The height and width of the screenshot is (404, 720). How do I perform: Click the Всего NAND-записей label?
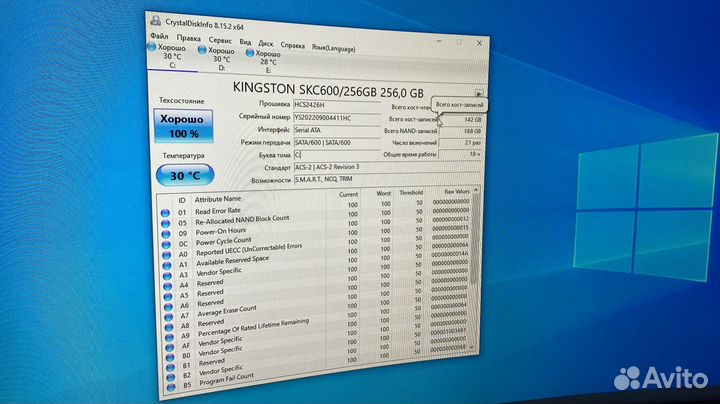411,131
